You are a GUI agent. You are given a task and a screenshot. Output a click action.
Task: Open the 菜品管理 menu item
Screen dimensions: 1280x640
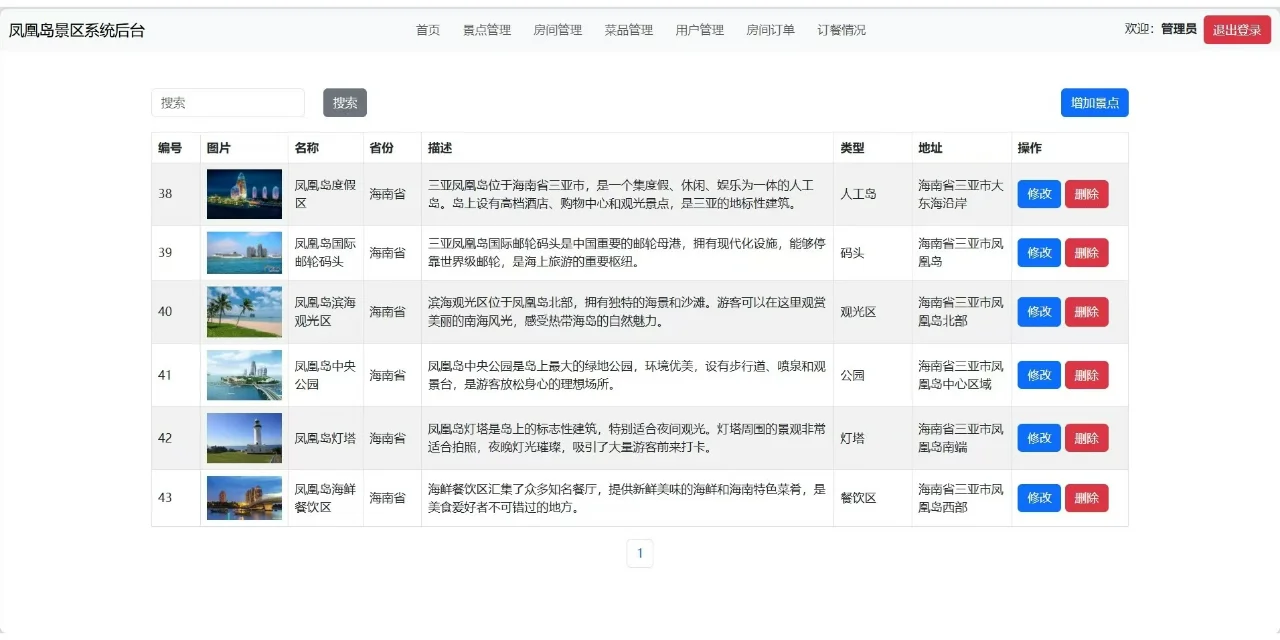click(629, 29)
